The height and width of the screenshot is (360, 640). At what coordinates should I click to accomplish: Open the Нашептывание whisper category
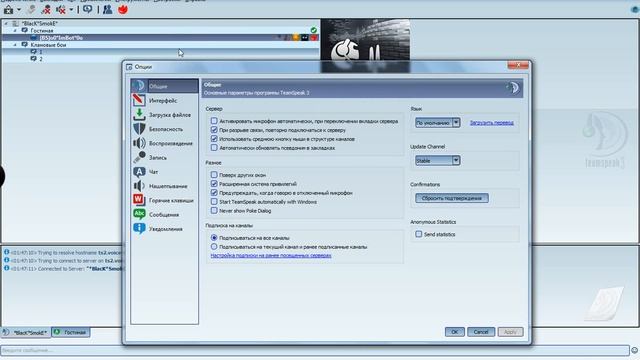pos(164,186)
